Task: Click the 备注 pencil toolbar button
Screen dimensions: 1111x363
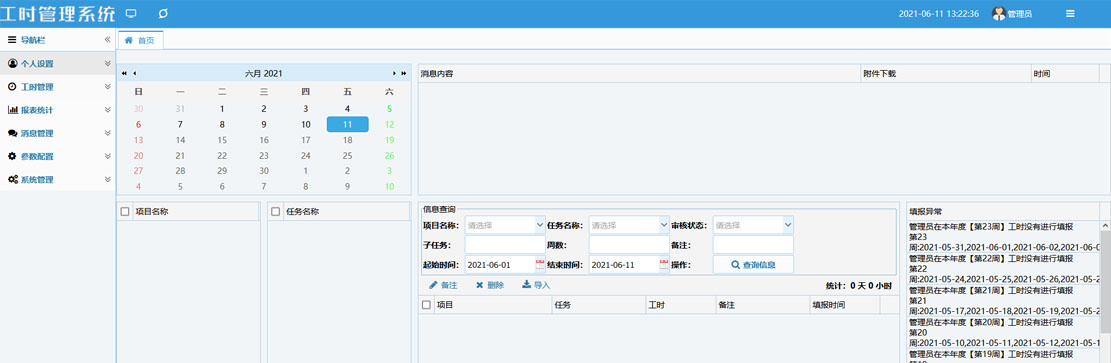Action: (x=443, y=285)
